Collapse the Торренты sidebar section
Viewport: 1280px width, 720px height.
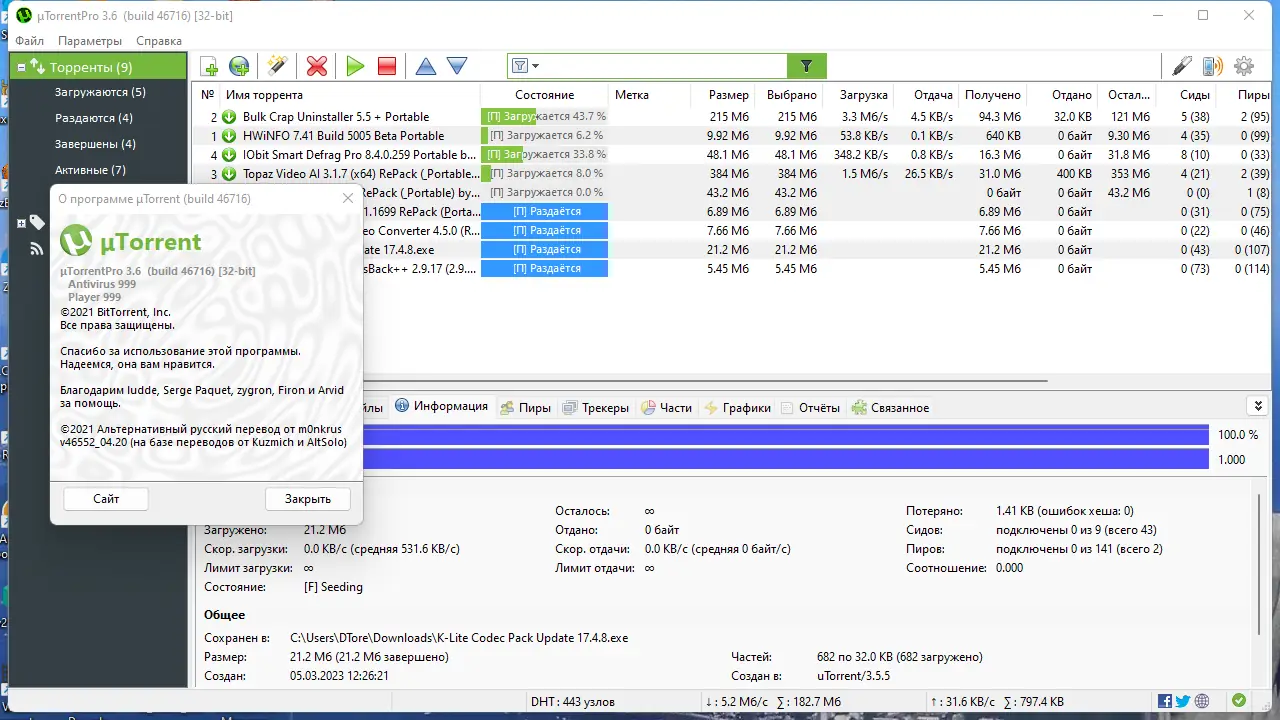[20, 66]
